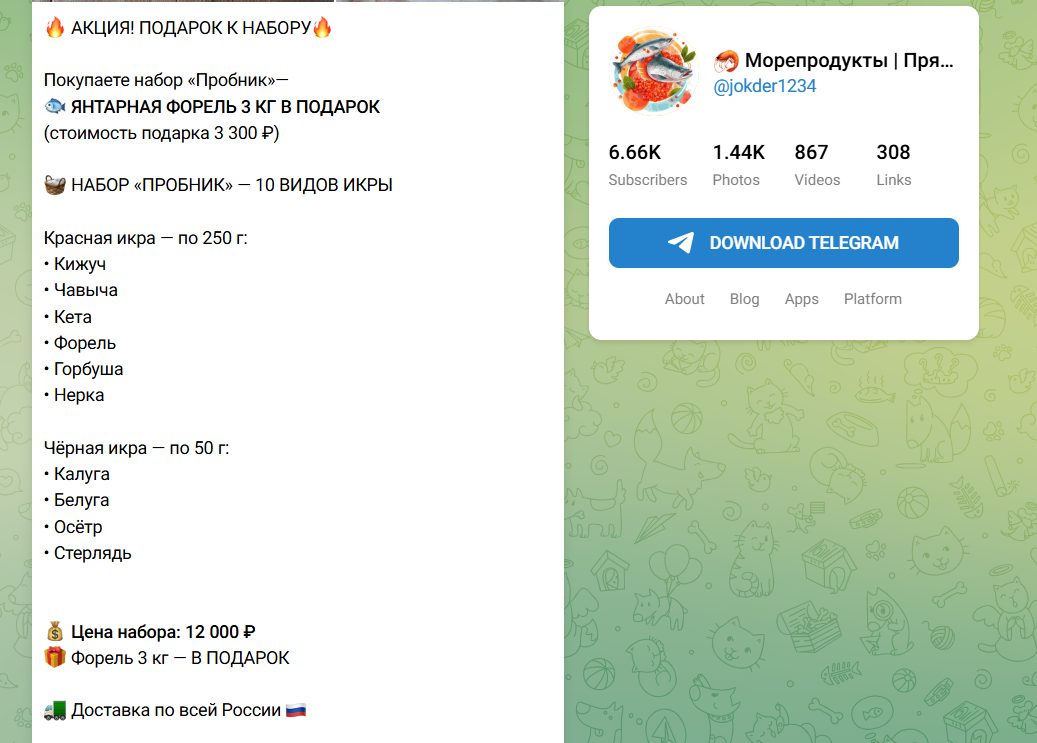The width and height of the screenshot is (1037, 743).
Task: Click the money bag emoji near Цена набора
Action: pos(55,632)
